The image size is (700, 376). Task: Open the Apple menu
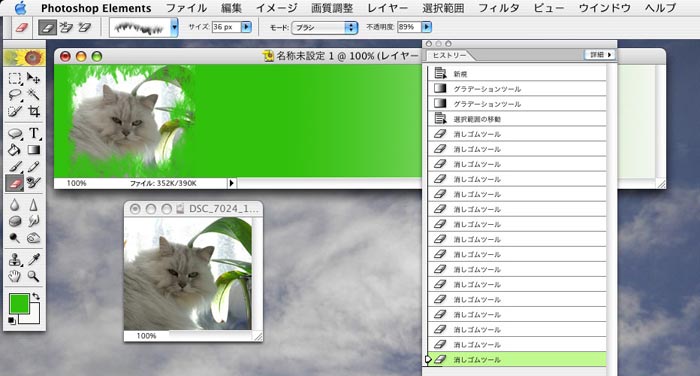[20, 8]
